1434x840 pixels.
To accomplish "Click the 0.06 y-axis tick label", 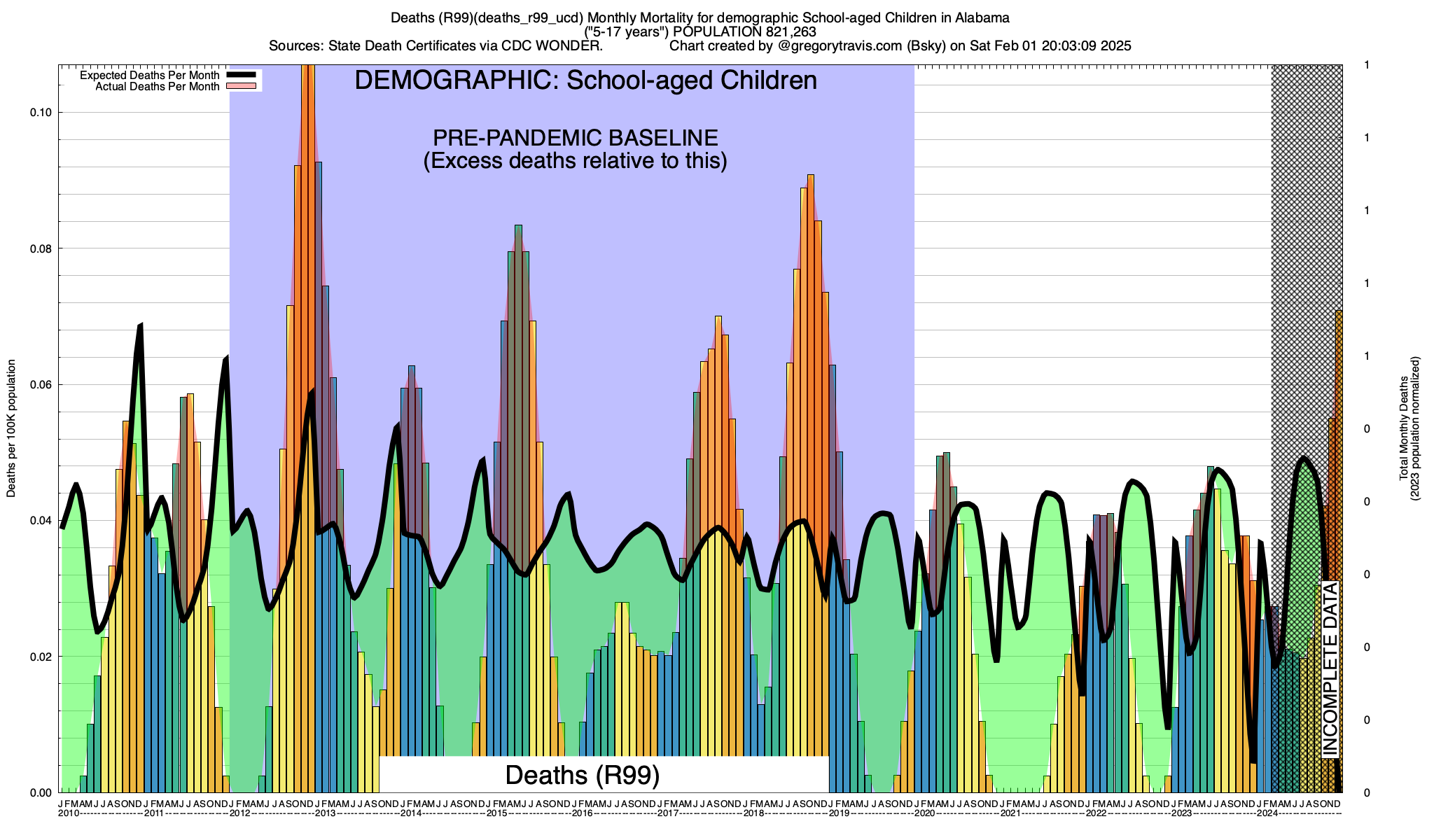I will point(41,385).
